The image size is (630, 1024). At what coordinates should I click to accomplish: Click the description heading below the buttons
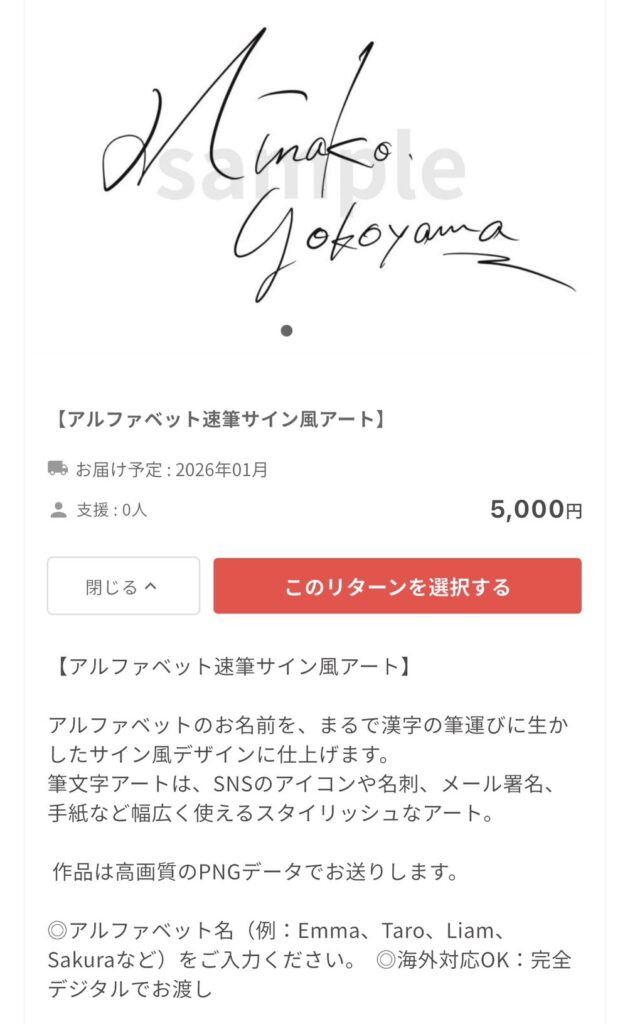[x=230, y=666]
